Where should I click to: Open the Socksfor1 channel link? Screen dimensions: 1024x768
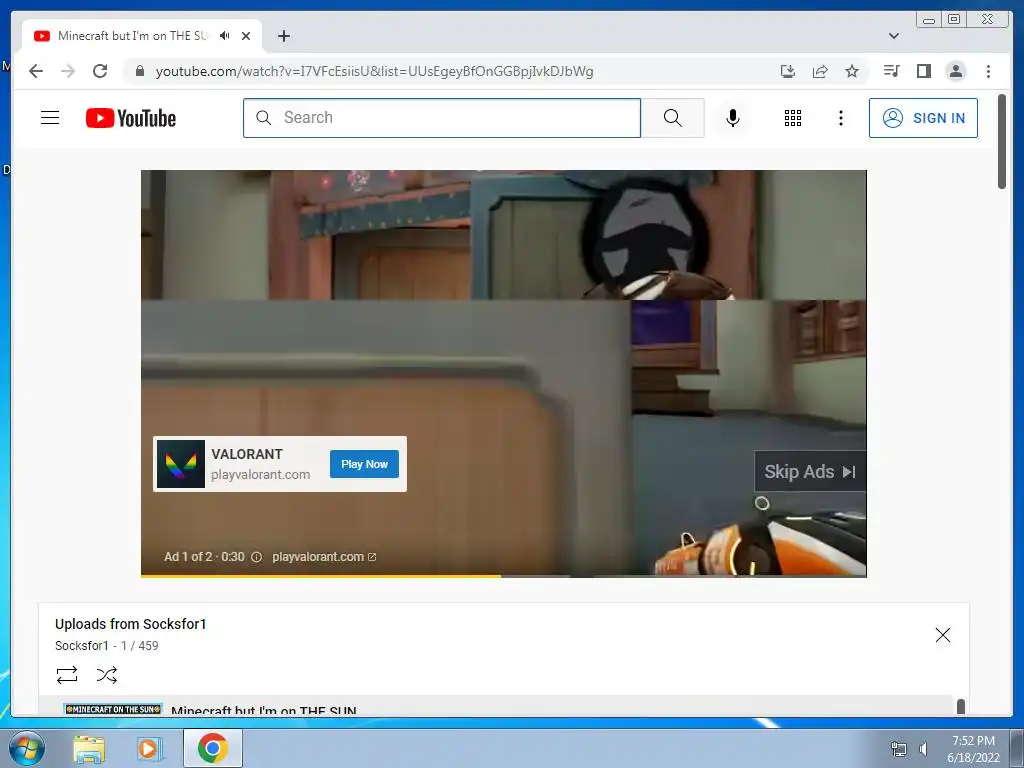(82, 646)
